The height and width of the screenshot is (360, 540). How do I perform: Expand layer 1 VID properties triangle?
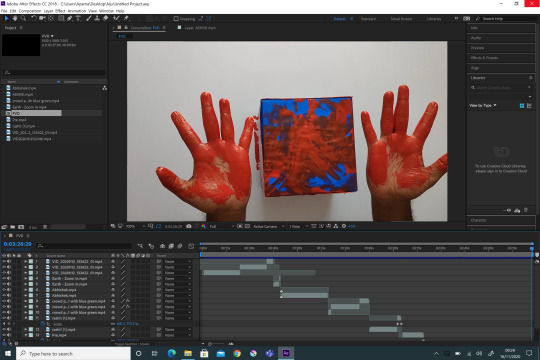point(25,261)
